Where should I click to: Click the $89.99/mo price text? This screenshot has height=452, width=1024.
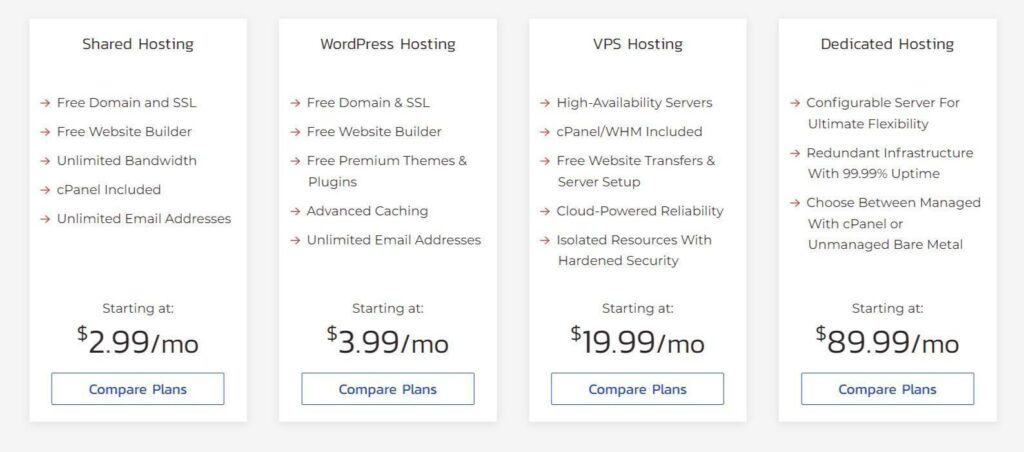pos(888,341)
